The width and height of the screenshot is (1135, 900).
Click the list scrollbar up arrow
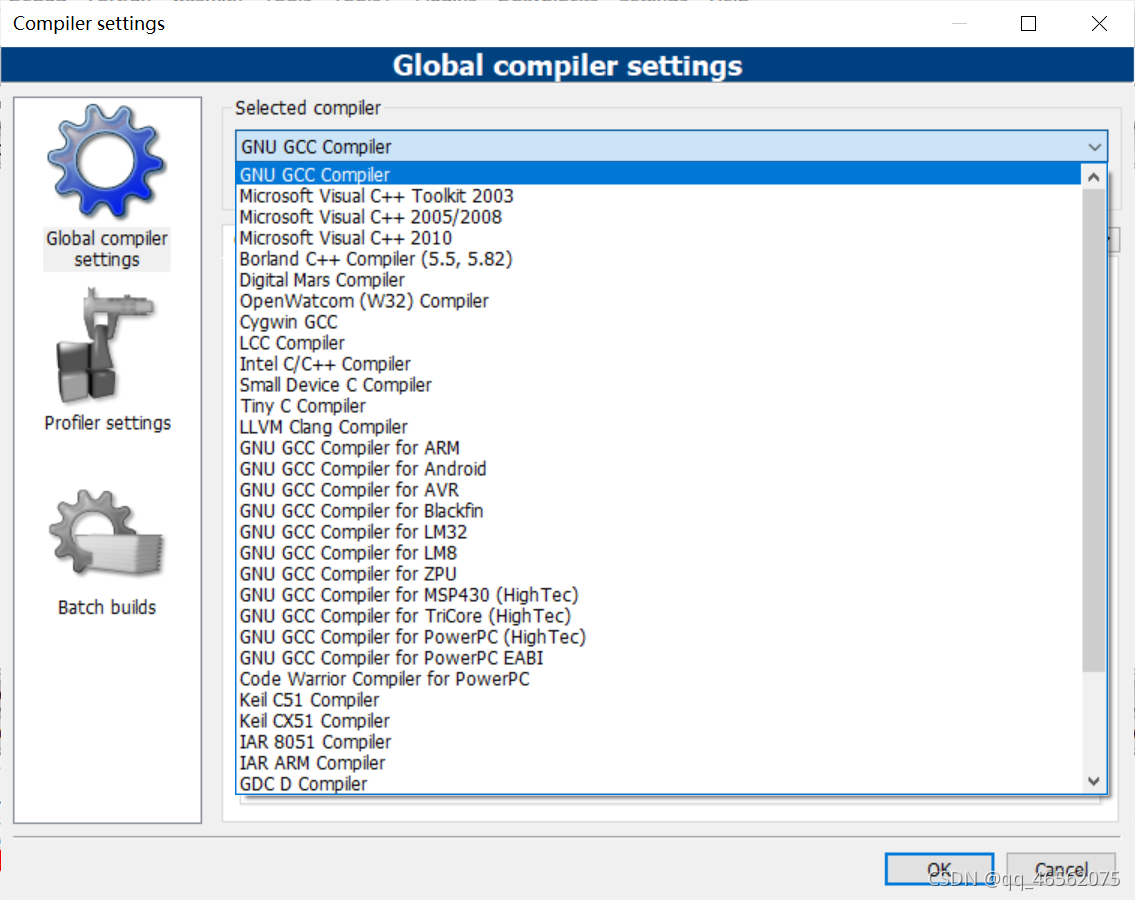1094,177
